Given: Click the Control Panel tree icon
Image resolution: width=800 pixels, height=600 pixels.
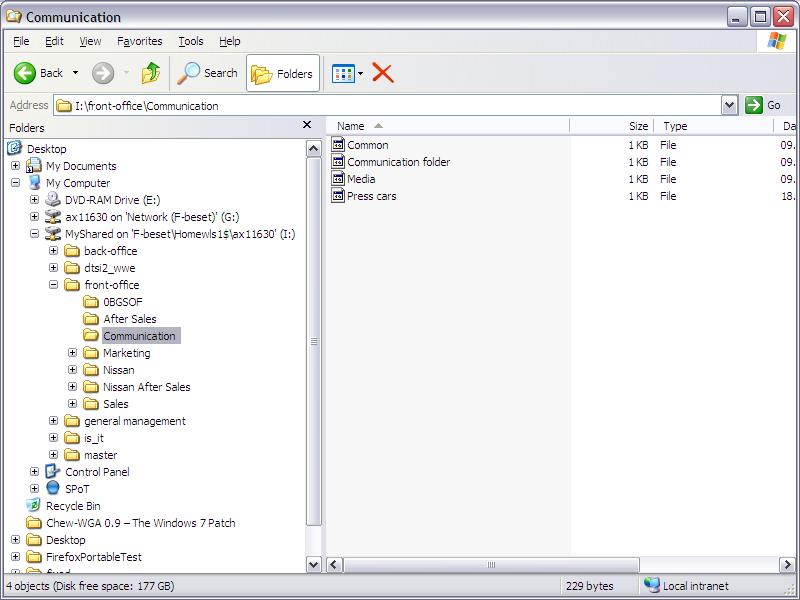Looking at the screenshot, I should (x=53, y=472).
